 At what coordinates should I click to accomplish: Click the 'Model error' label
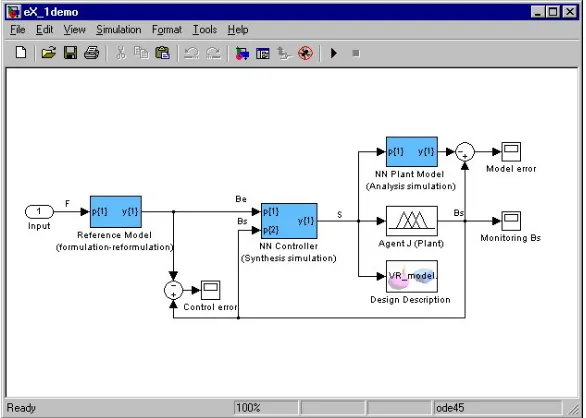(x=511, y=169)
